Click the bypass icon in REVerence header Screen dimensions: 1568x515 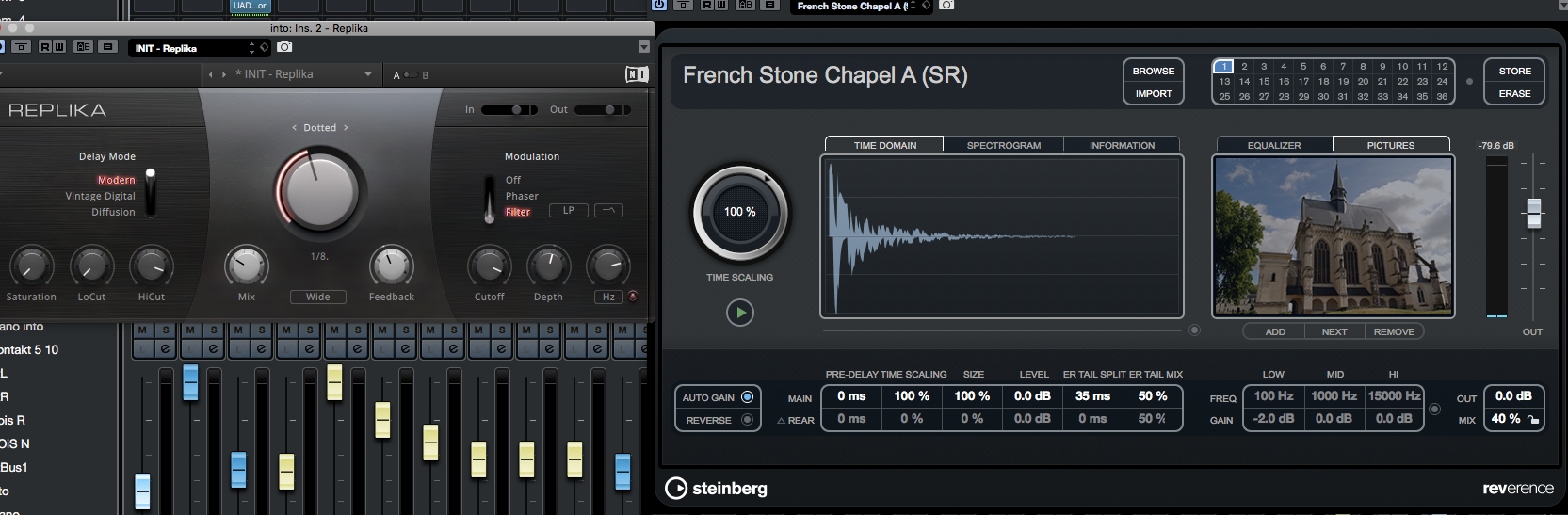point(683,5)
